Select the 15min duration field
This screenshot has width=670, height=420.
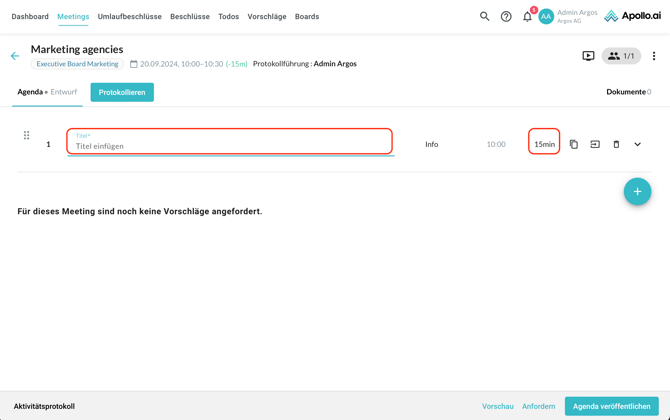coord(544,144)
